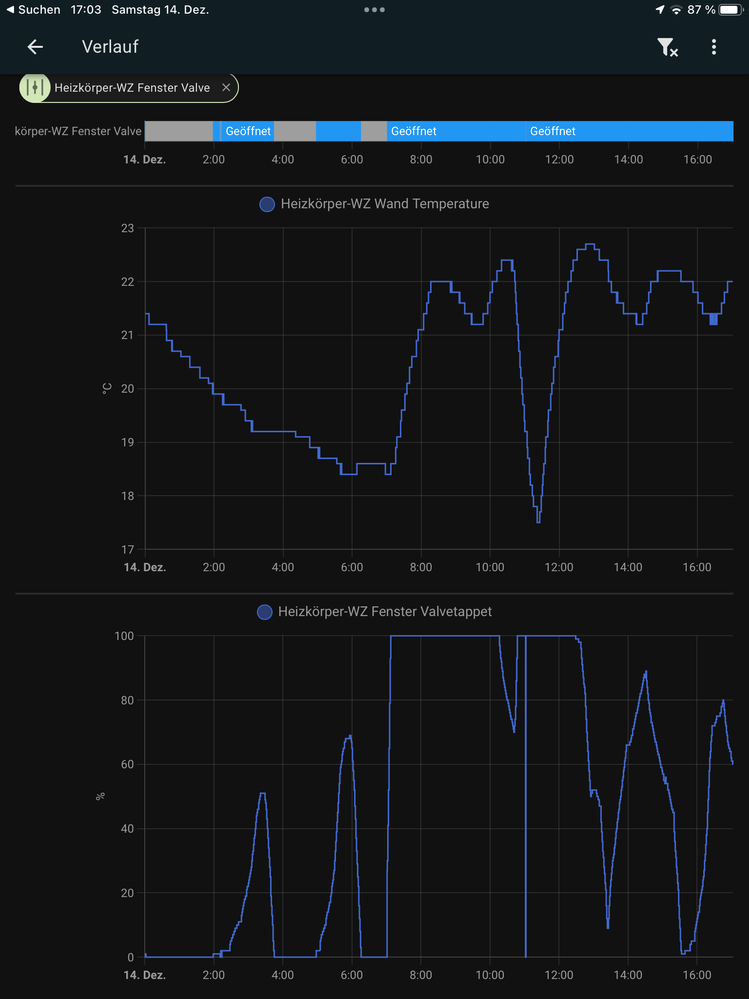
Task: Click the Wand Temperature legend color circle
Action: (x=267, y=204)
